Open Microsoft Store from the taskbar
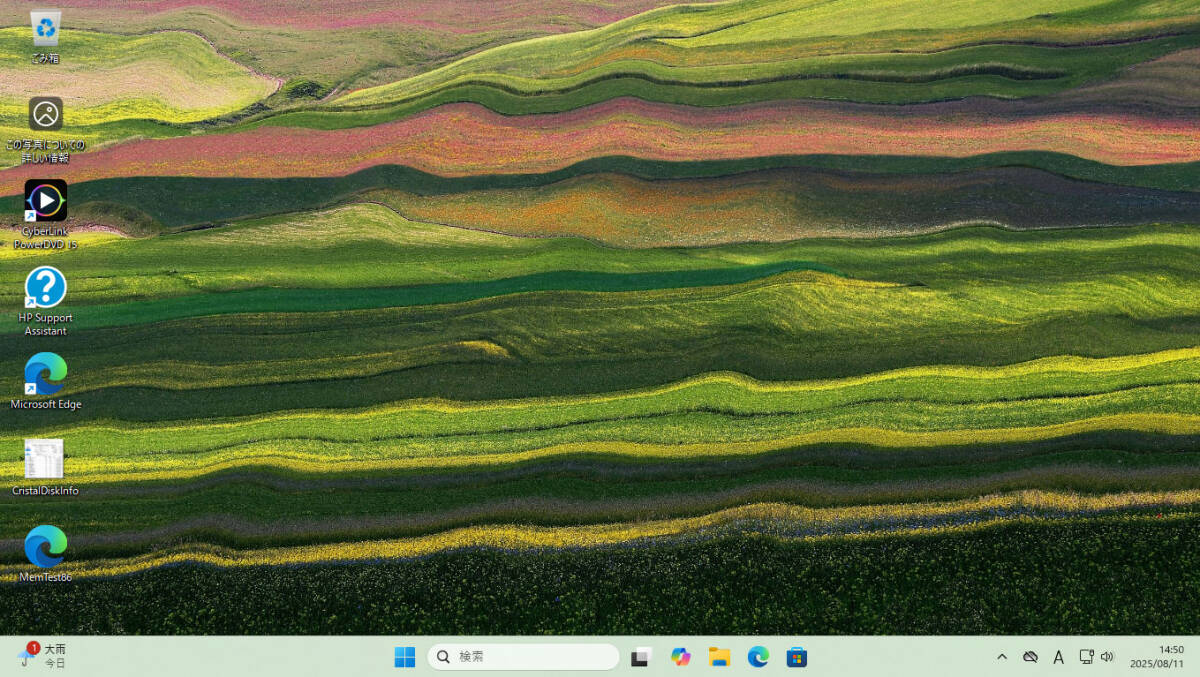The width and height of the screenshot is (1200, 677). [x=796, y=657]
